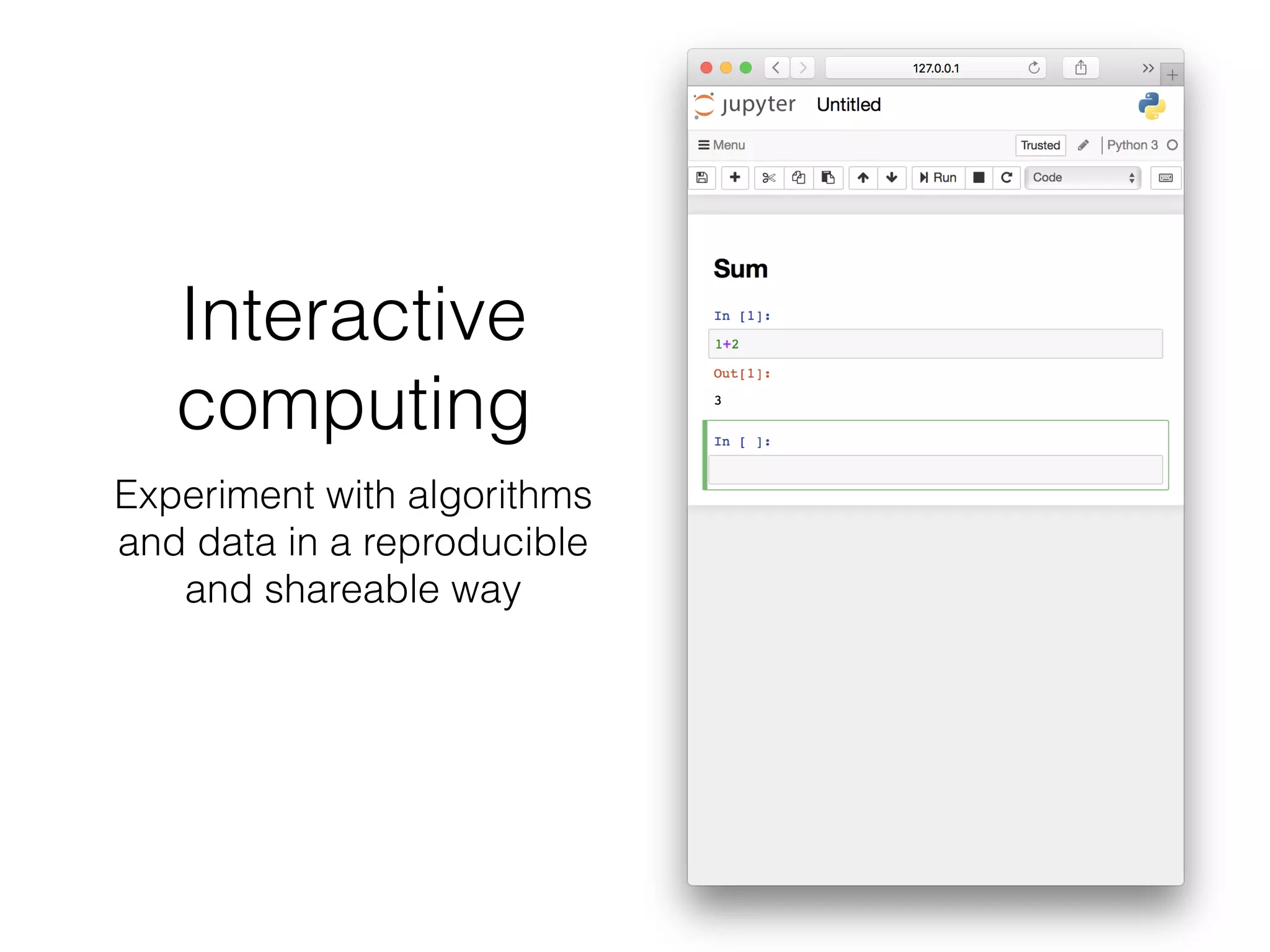The height and width of the screenshot is (952, 1270).
Task: Click the edit mode pencil icon
Action: point(1083,145)
